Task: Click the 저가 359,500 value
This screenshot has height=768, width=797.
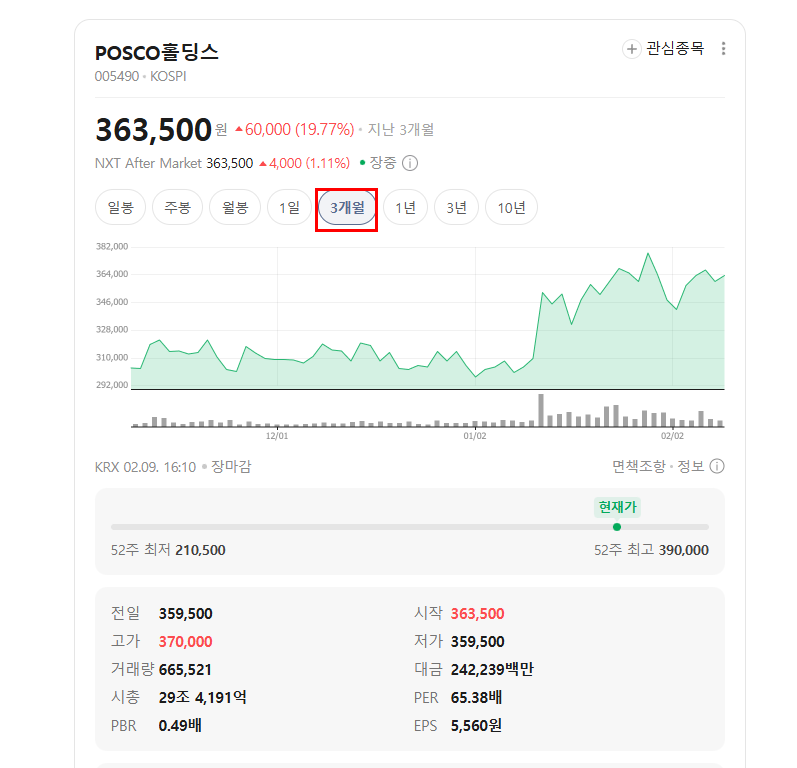Action: [477, 641]
